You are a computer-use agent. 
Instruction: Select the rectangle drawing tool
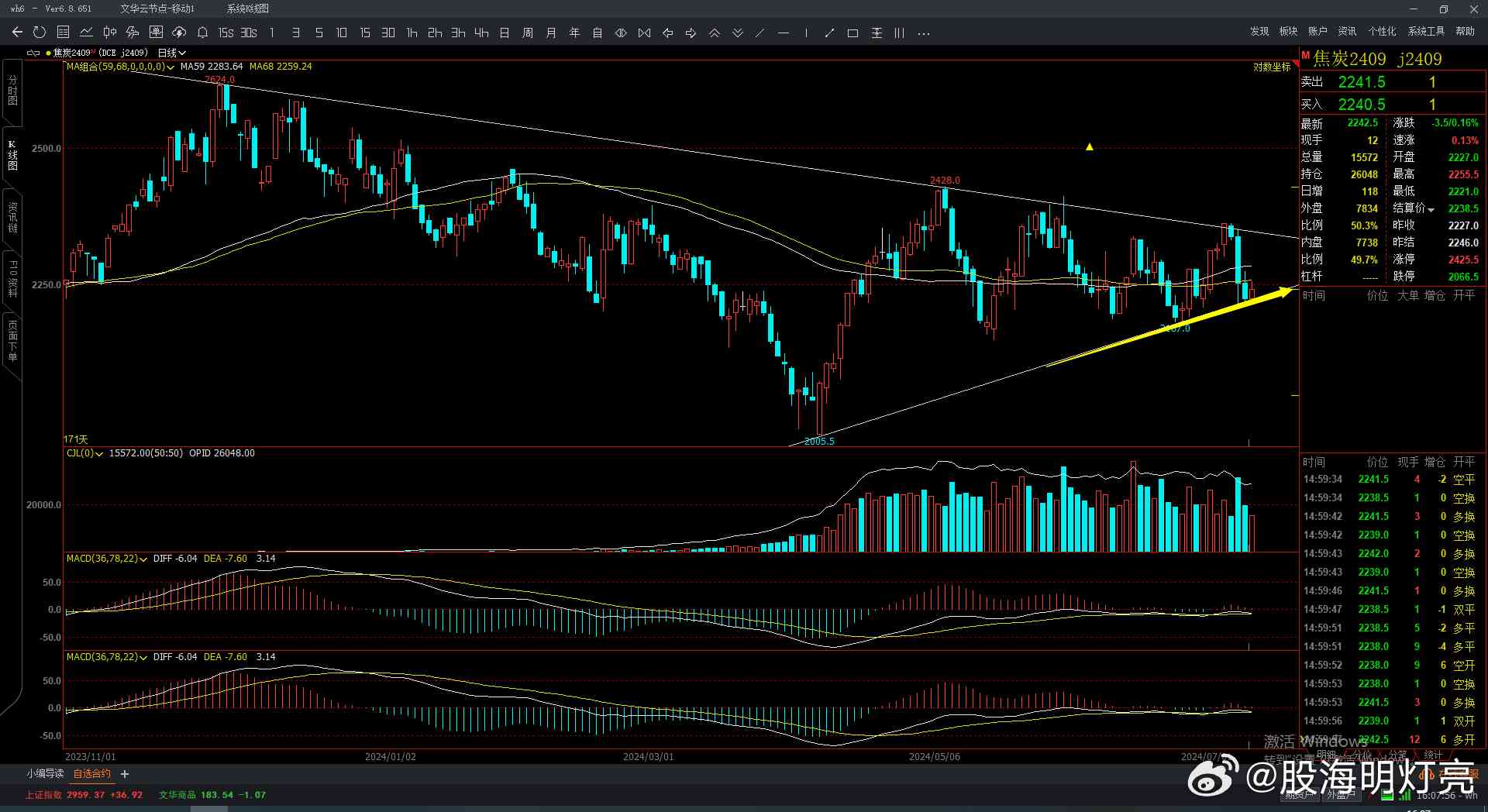pyautogui.click(x=852, y=33)
